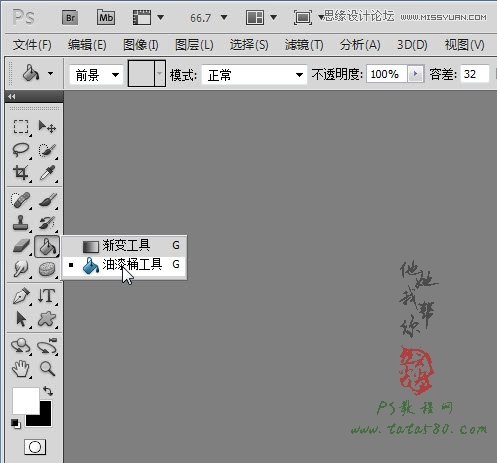Select the Move tool
497x463 pixels.
click(47, 127)
